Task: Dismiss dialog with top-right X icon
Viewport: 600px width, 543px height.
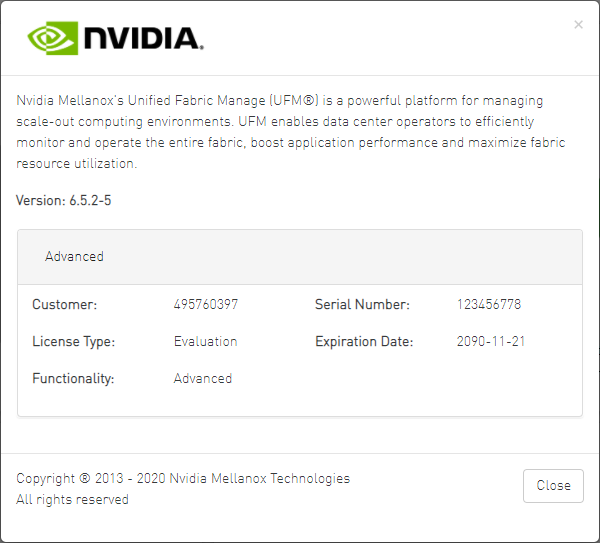Action: [578, 25]
